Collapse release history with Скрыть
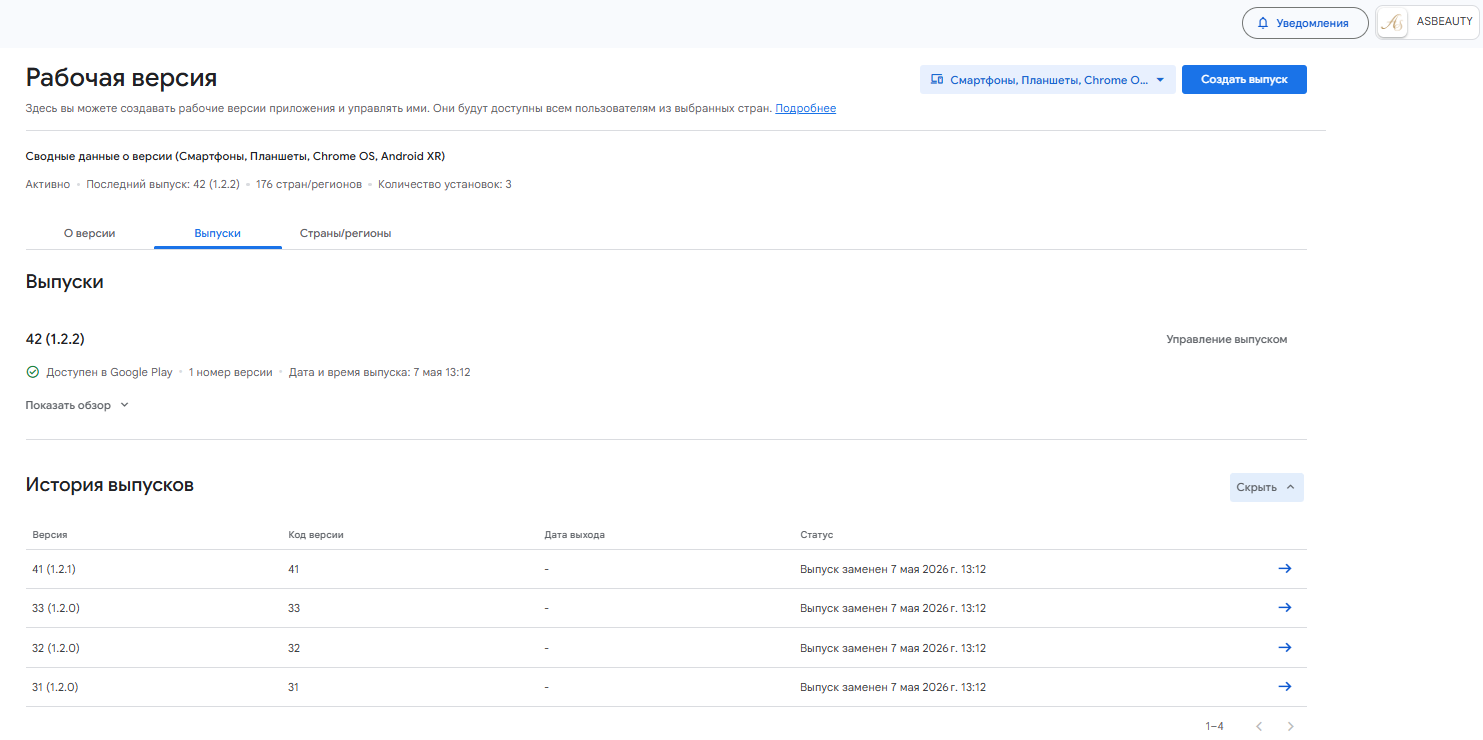Image resolution: width=1483 pixels, height=740 pixels. 1267,487
